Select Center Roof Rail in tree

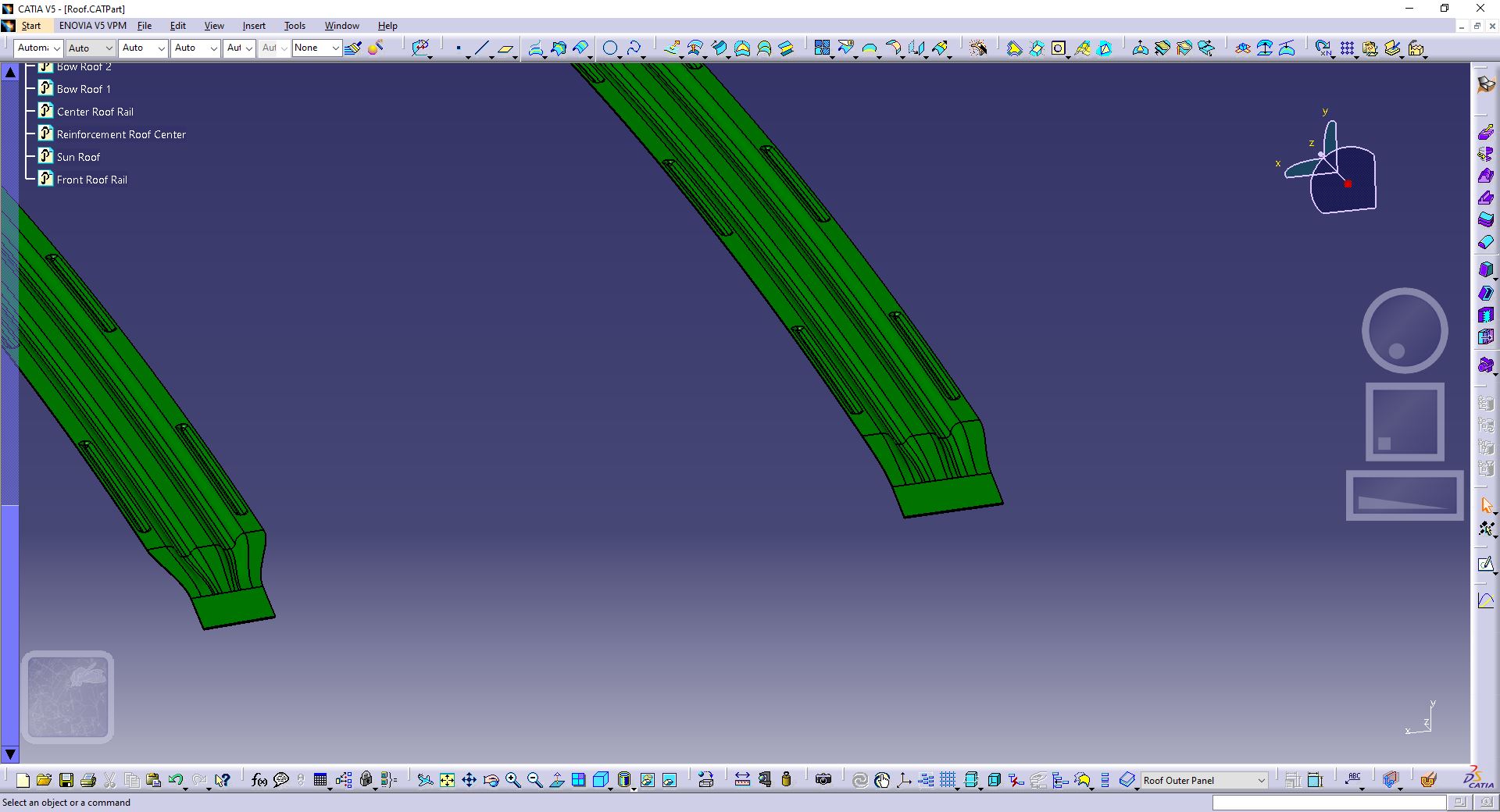point(95,112)
